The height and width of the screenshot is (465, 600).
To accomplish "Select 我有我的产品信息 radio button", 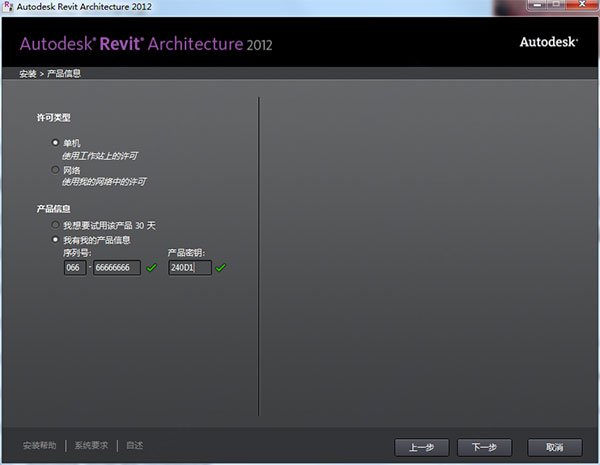I will pos(55,240).
